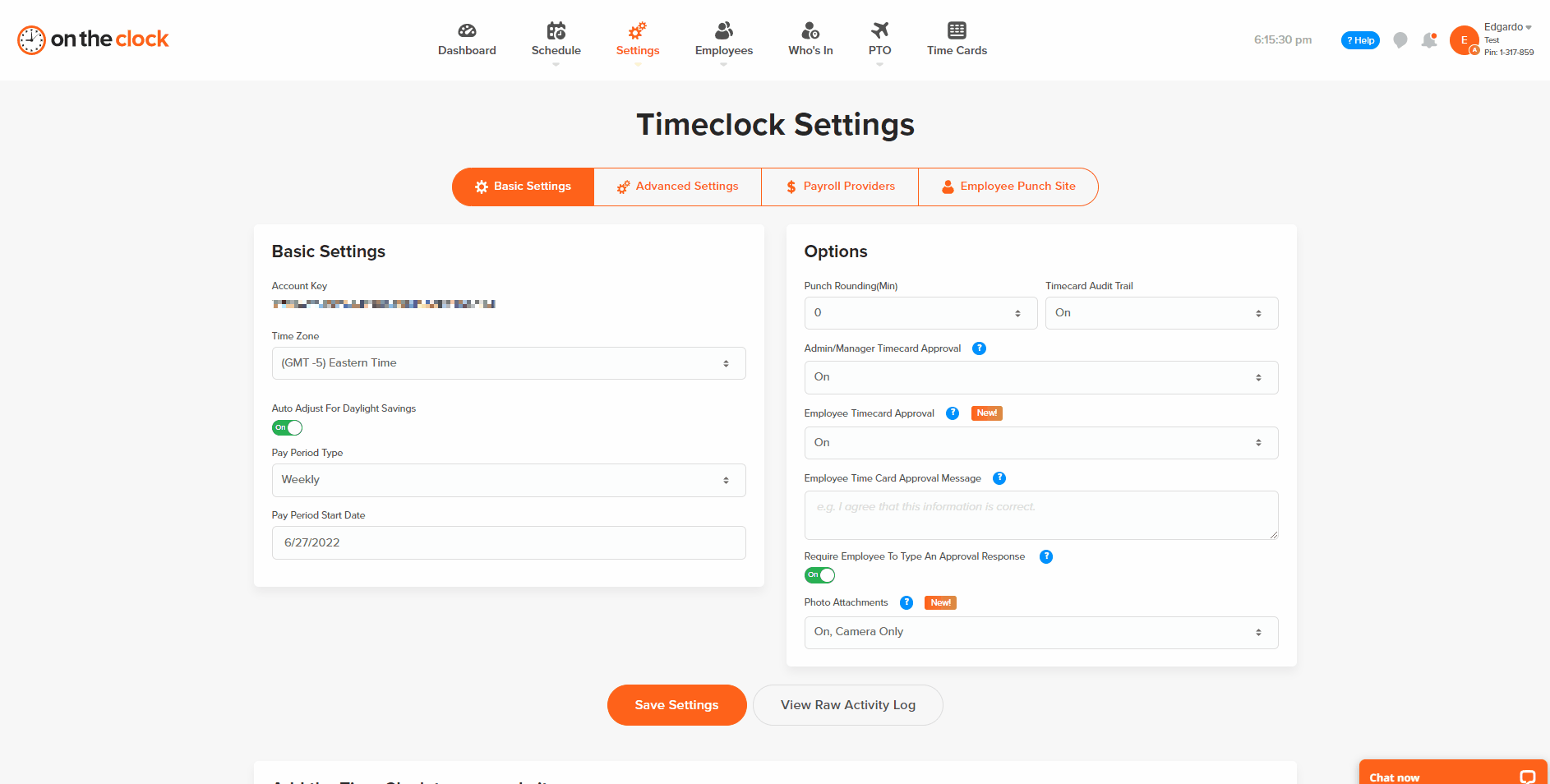
Task: Open the Payroll Providers tab
Action: click(839, 187)
